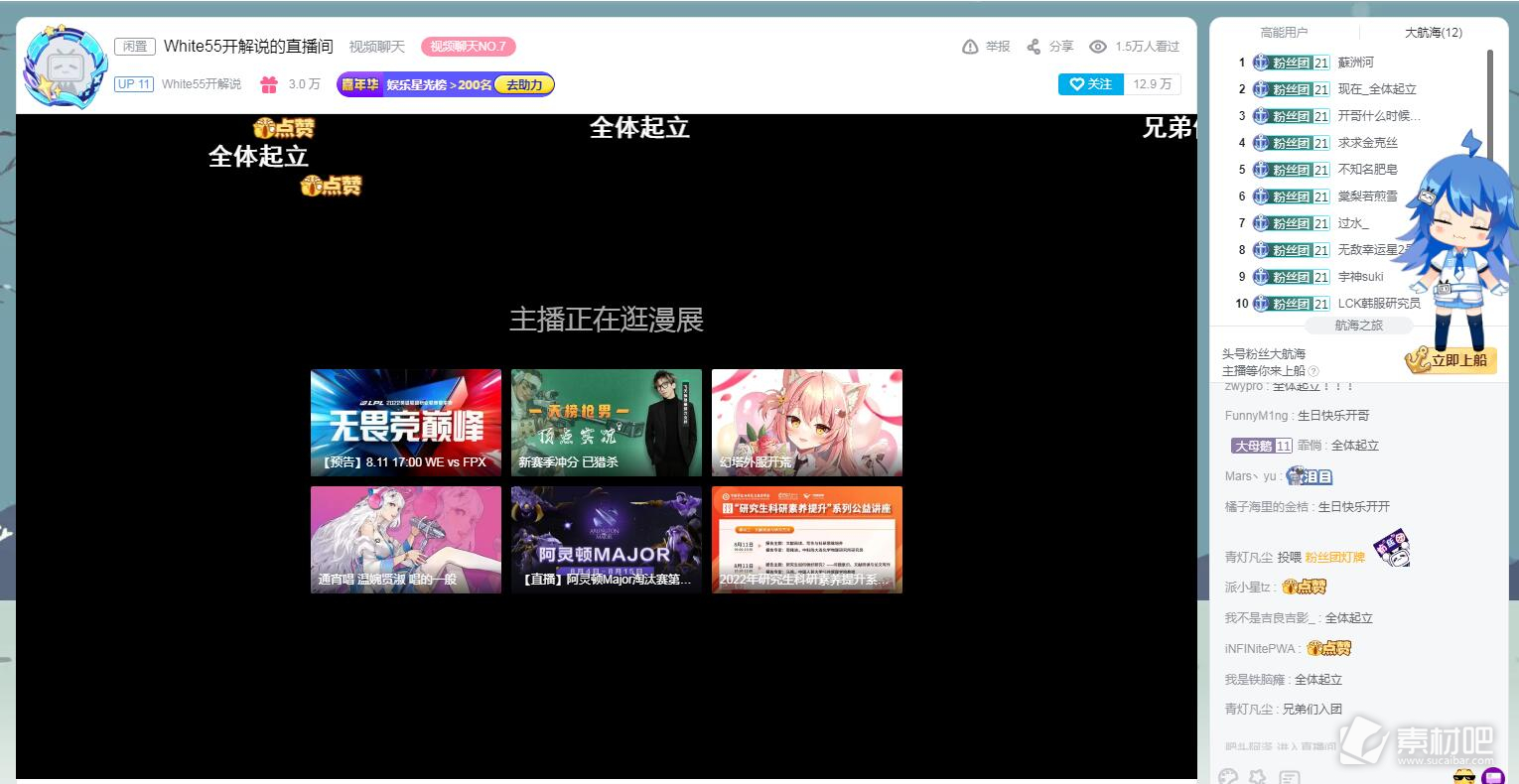Open the emoji palette icon in chat bar
Screen dimensions: 1519x784
tap(1228, 777)
